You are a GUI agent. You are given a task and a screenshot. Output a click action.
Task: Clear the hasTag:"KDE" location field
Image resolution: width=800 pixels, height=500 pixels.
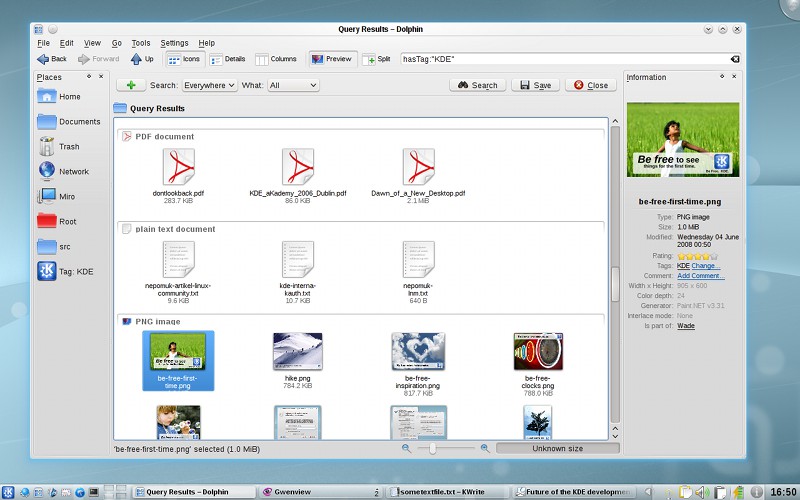coord(735,59)
